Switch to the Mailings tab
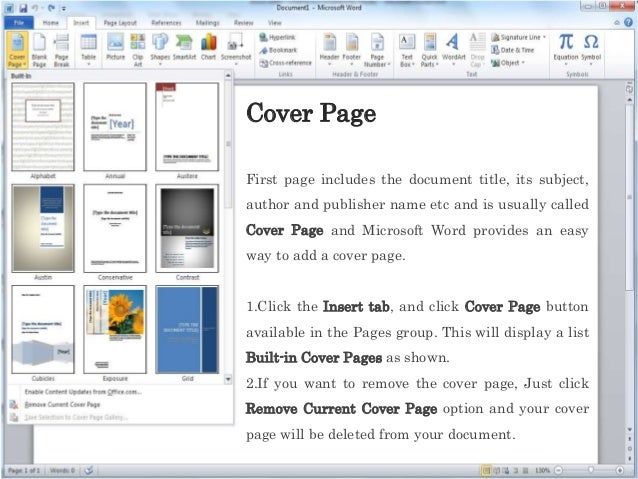This screenshot has height=479, width=638. pos(208,23)
